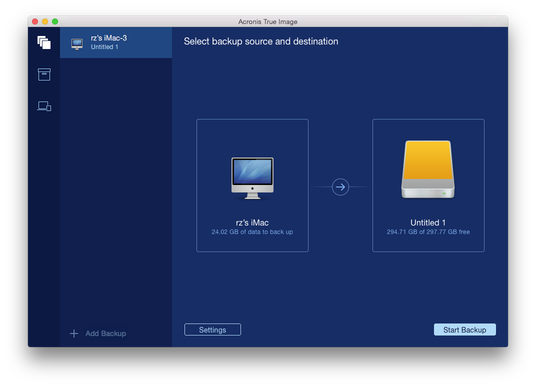
Task: Click '24.02 GB of data to back up' text
Action: coord(252,232)
